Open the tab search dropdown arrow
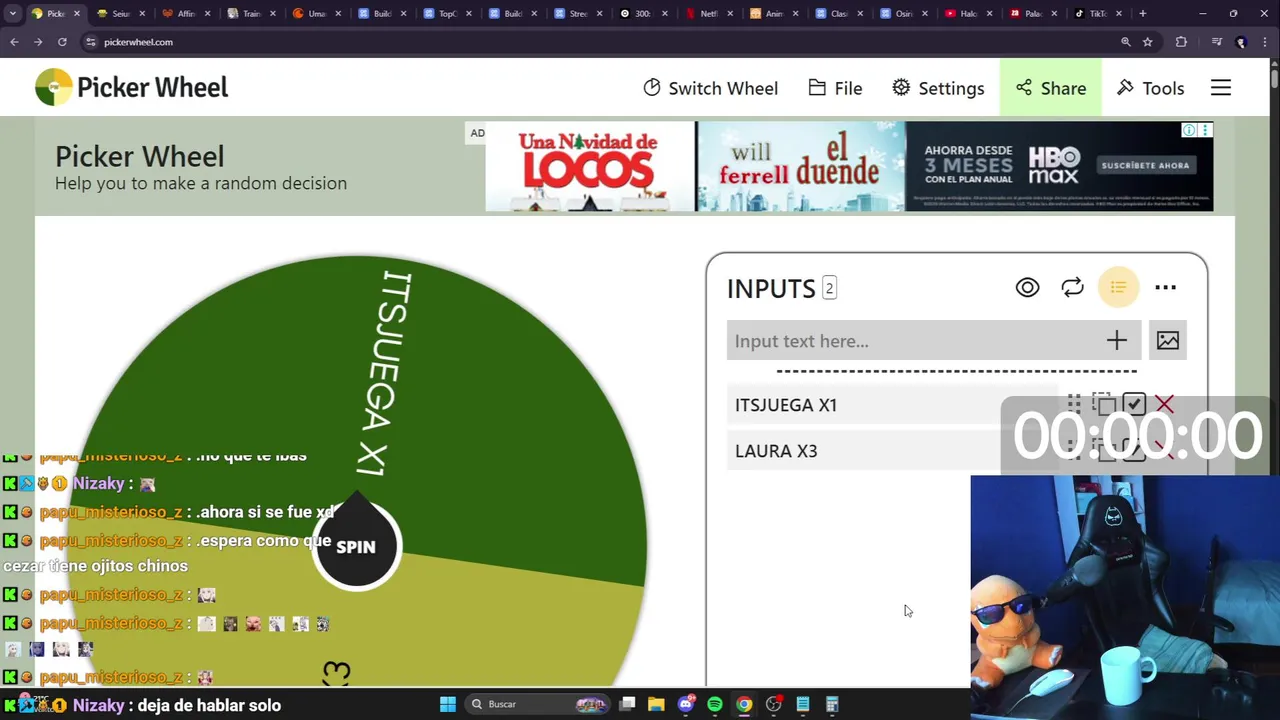The image size is (1280, 720). (x=13, y=14)
